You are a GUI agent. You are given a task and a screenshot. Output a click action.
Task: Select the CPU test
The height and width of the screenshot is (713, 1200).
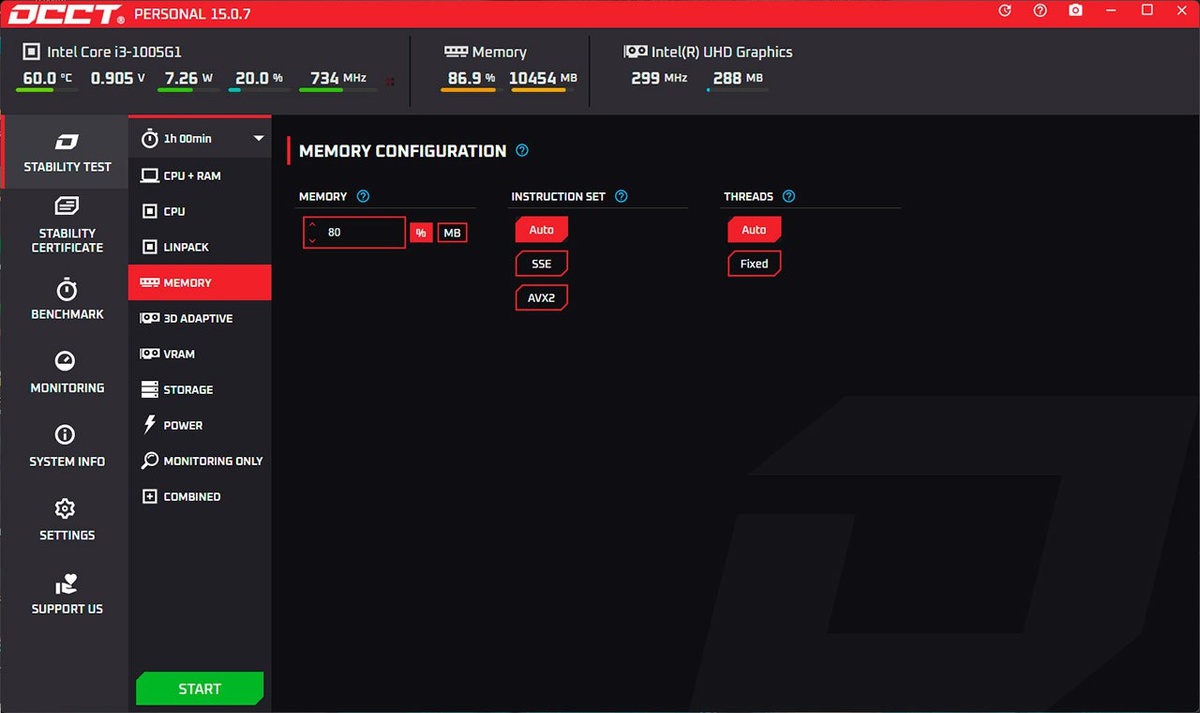coord(200,211)
